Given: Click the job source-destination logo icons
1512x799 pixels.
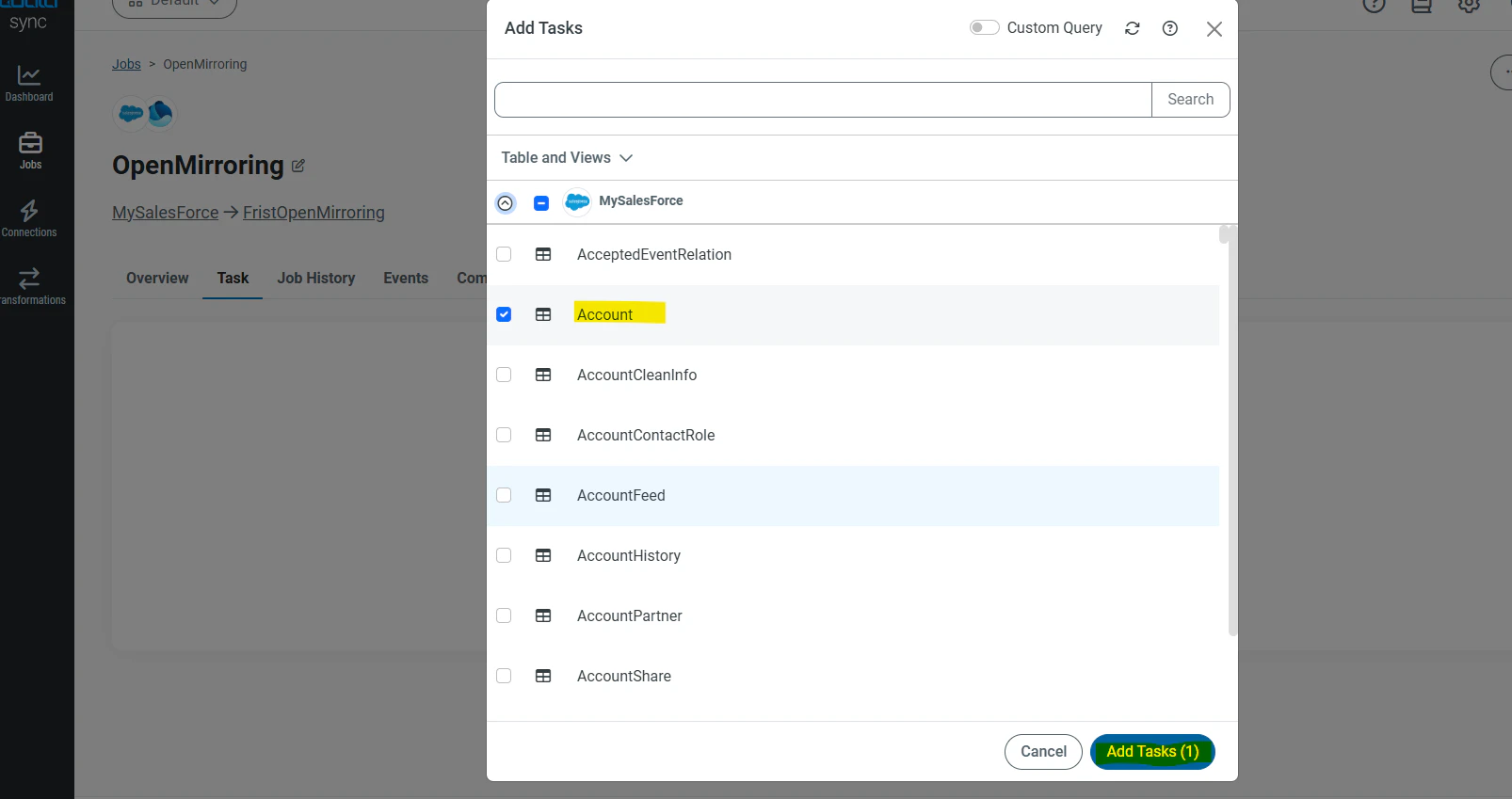Looking at the screenshot, I should [145, 114].
